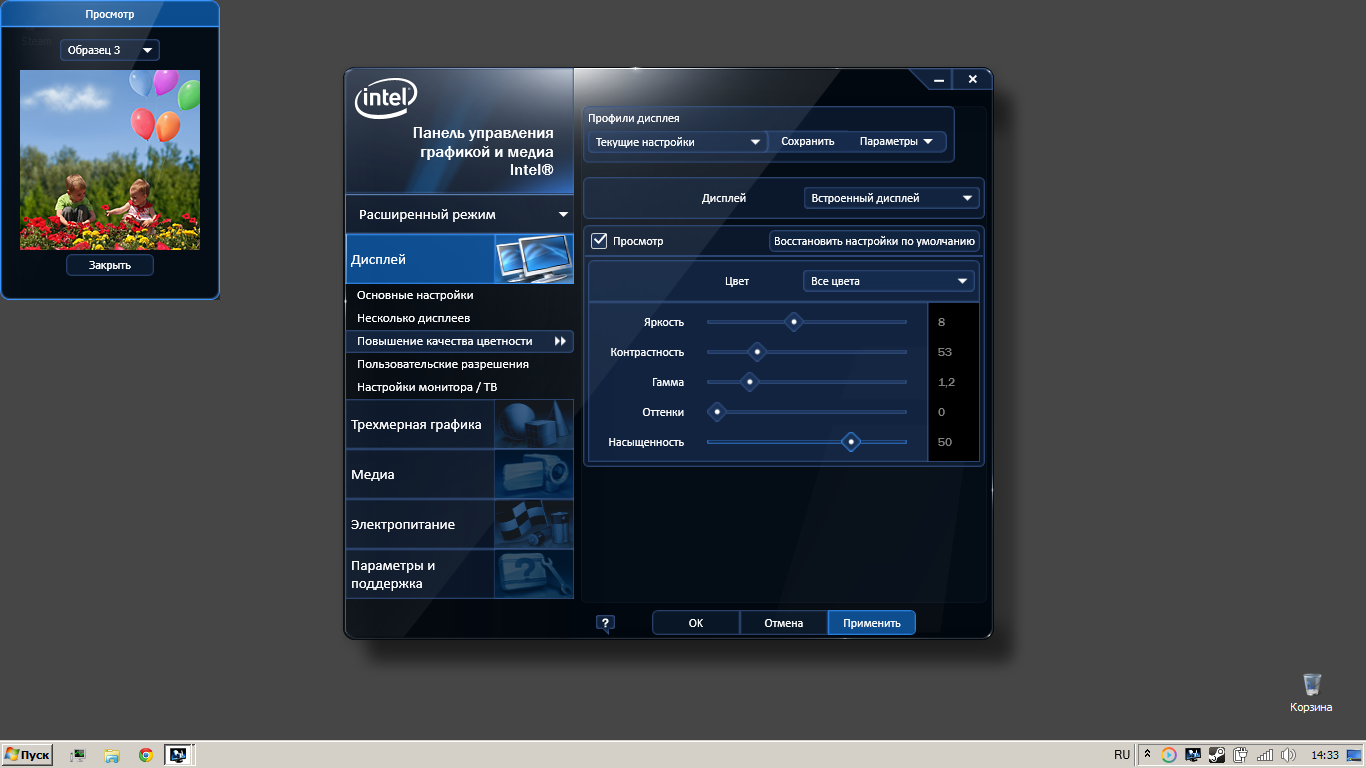Show hidden tray icons with the chevron

click(x=1148, y=755)
